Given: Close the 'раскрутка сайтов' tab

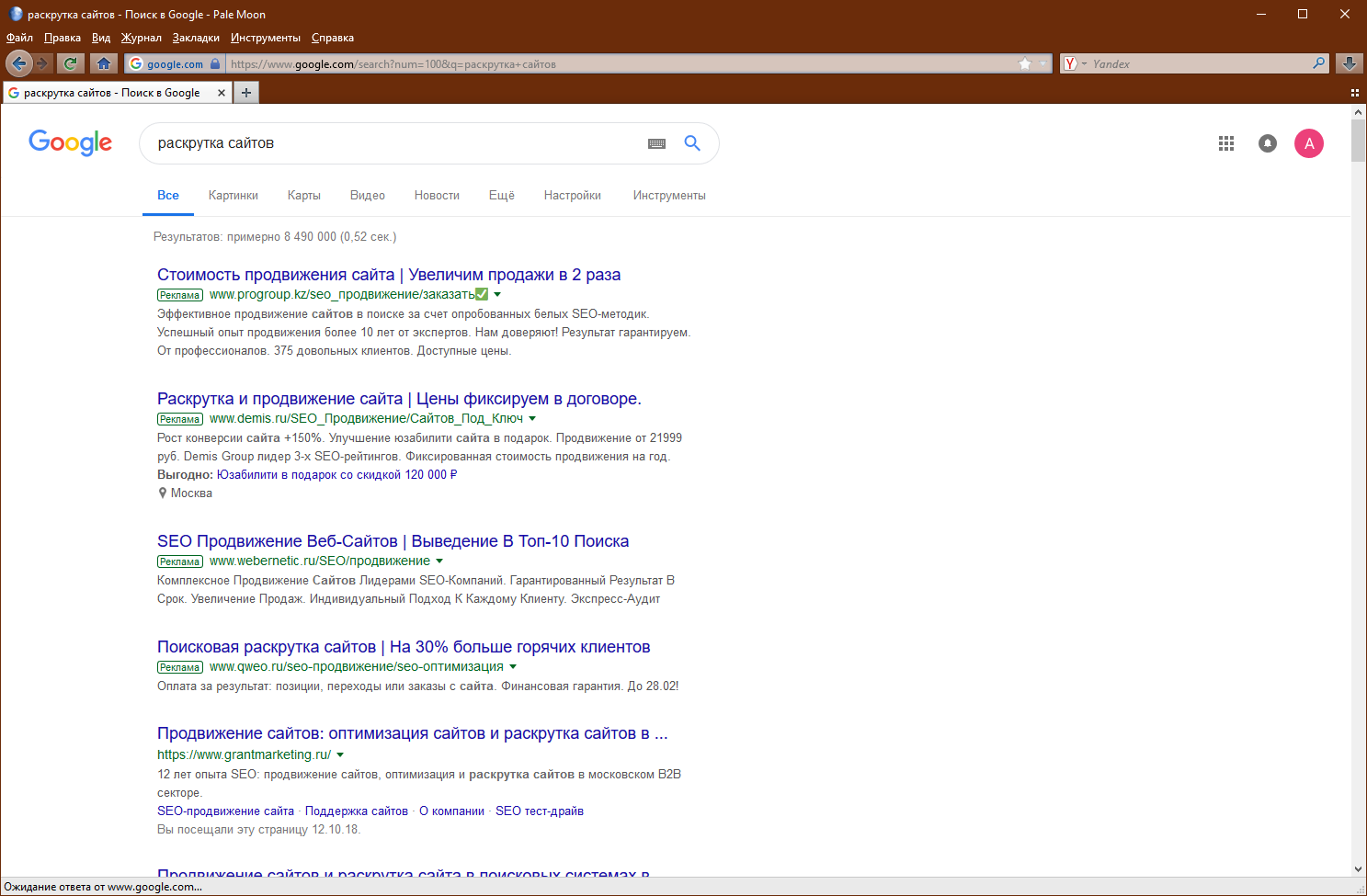Looking at the screenshot, I should pyautogui.click(x=222, y=93).
